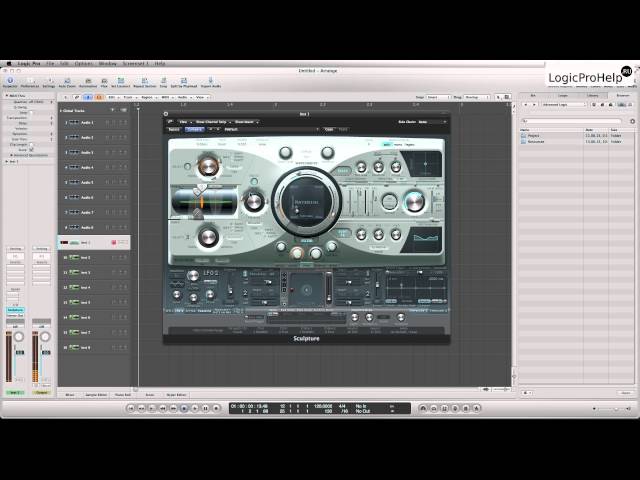Open the plugin window View dropdown
640x480 pixels.
[184, 122]
